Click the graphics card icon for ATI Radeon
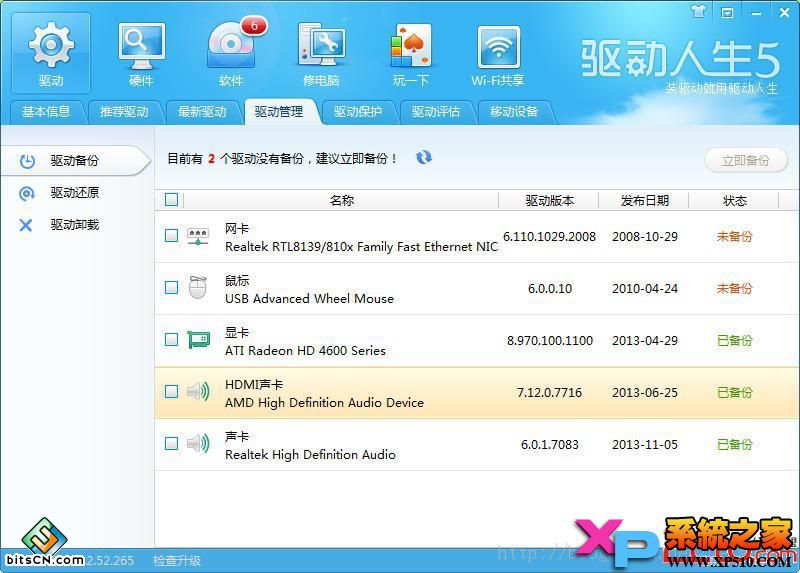Screen dimensions: 800x573 pyautogui.click(x=198, y=339)
